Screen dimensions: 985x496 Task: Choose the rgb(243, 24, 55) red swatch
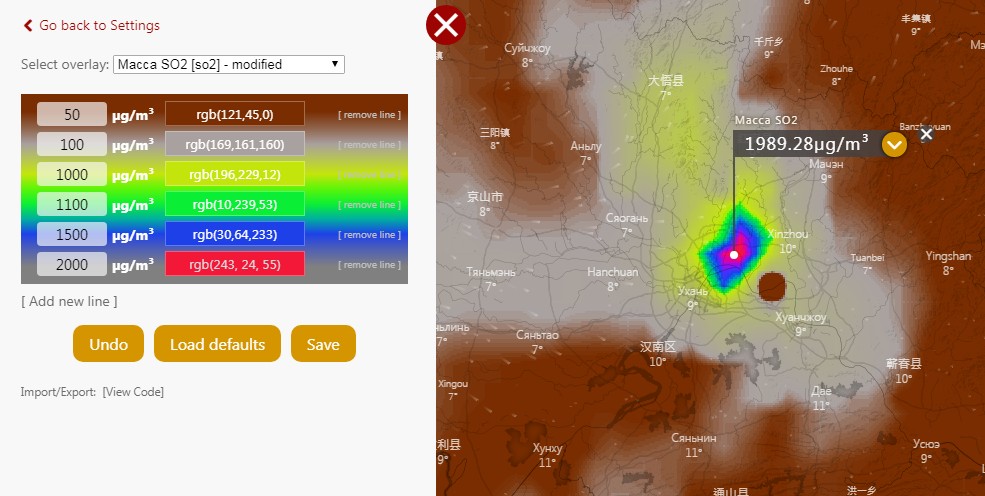[235, 264]
